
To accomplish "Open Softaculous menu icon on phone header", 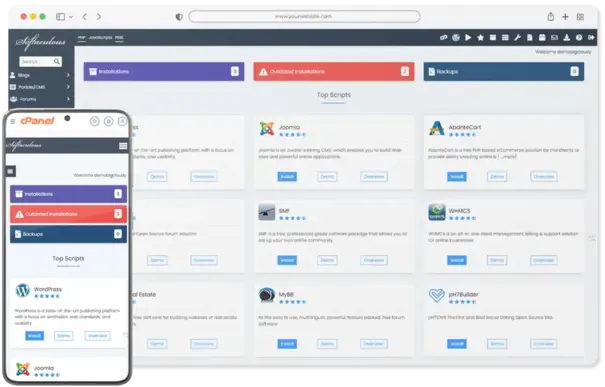I will click(123, 146).
